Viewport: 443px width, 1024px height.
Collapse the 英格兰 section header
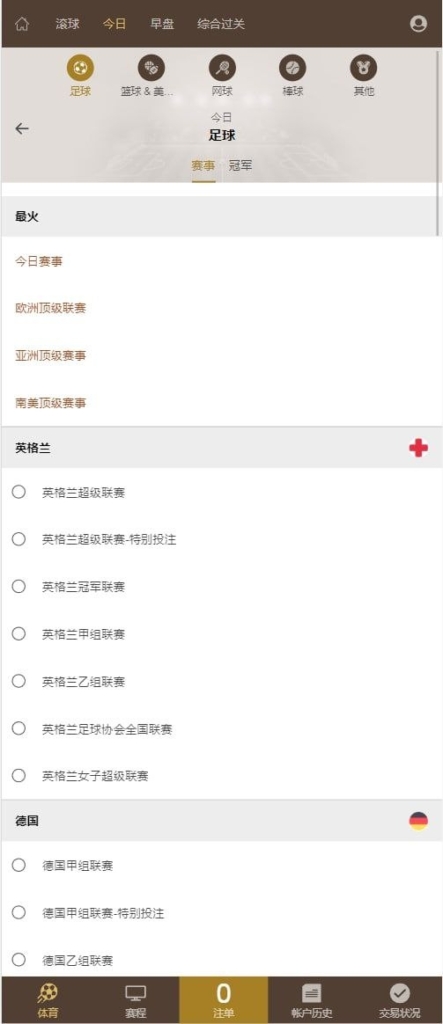pos(222,448)
